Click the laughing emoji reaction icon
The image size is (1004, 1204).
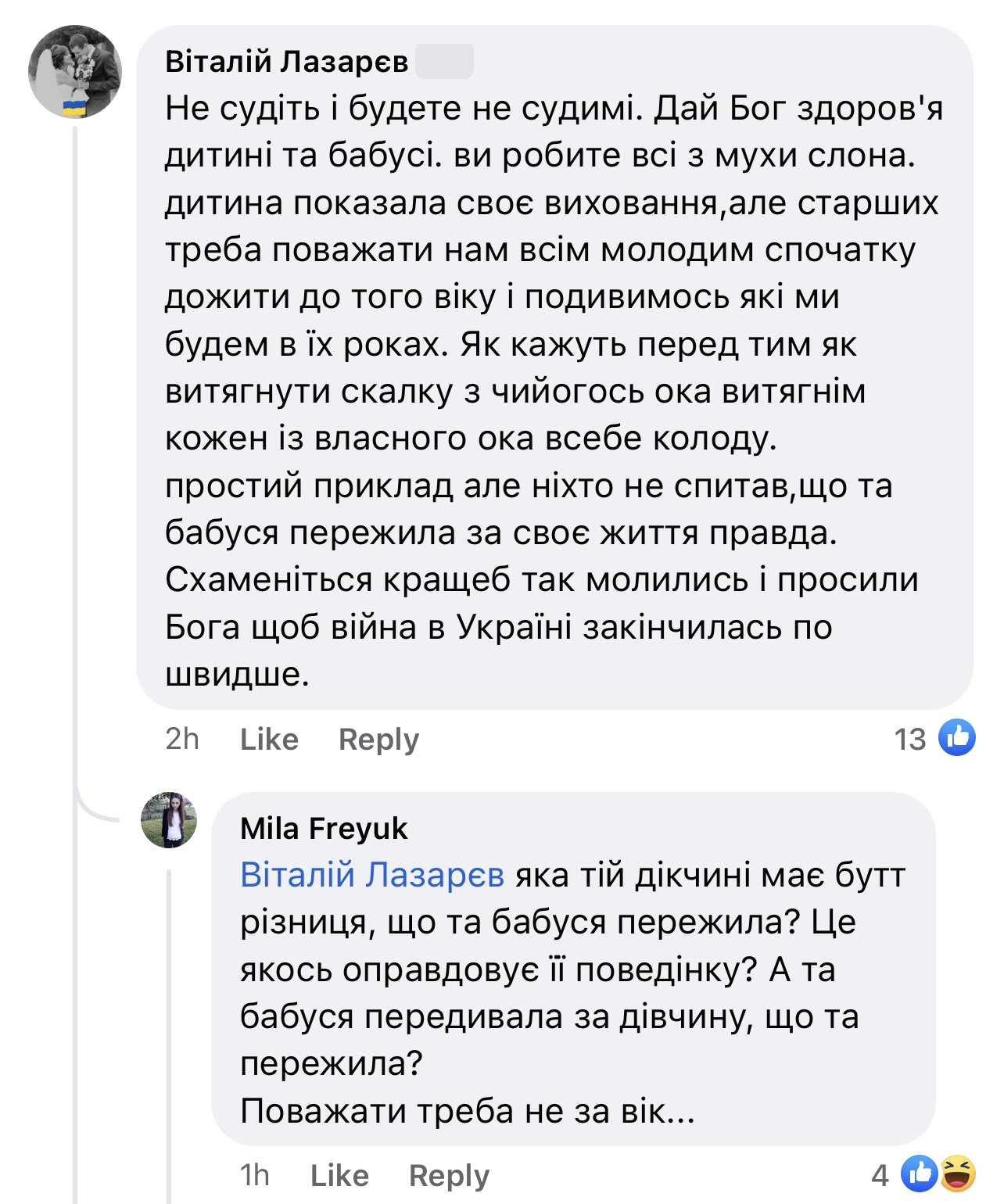point(958,1173)
